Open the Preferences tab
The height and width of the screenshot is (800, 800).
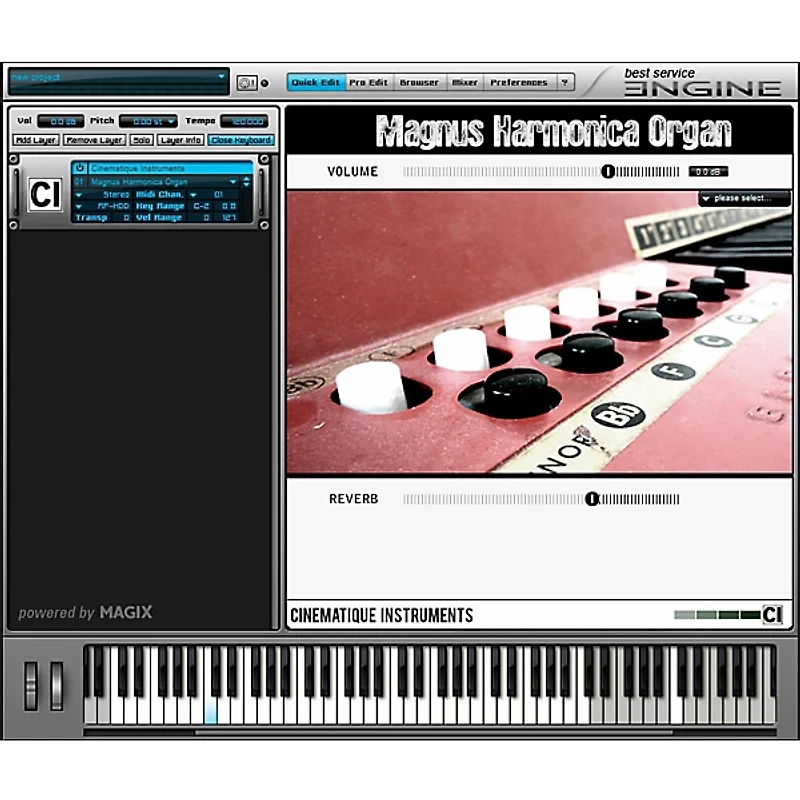point(519,82)
